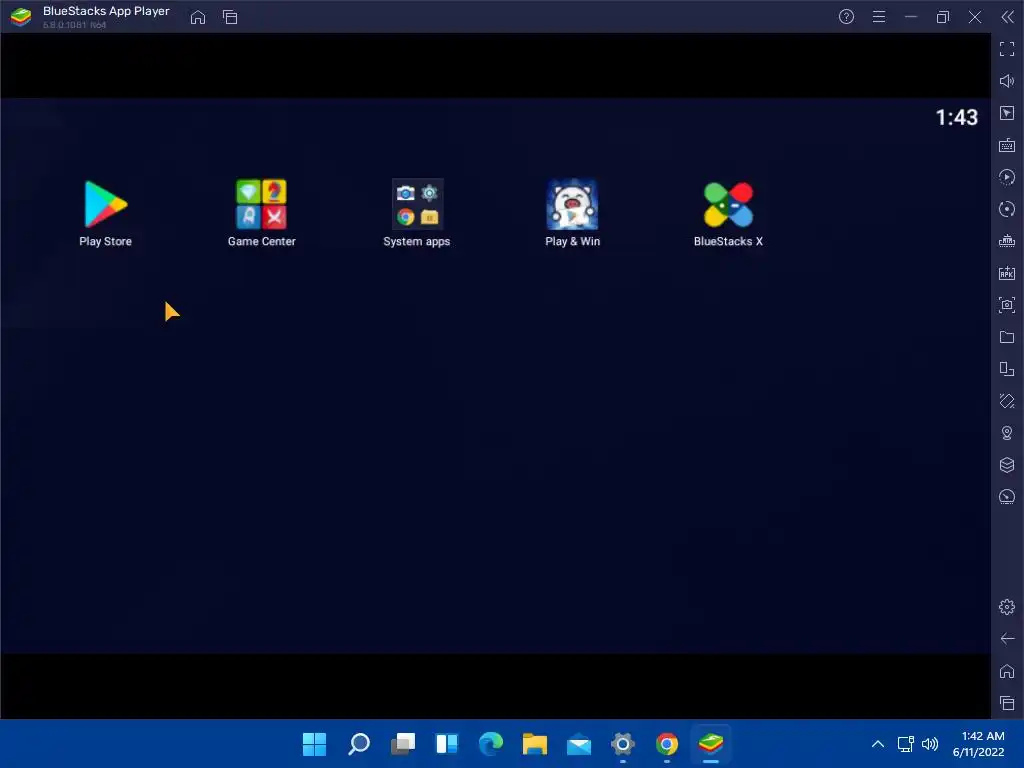Image resolution: width=1024 pixels, height=768 pixels.
Task: Click the sync/rotate circle icon in sidebar
Action: point(1007,209)
